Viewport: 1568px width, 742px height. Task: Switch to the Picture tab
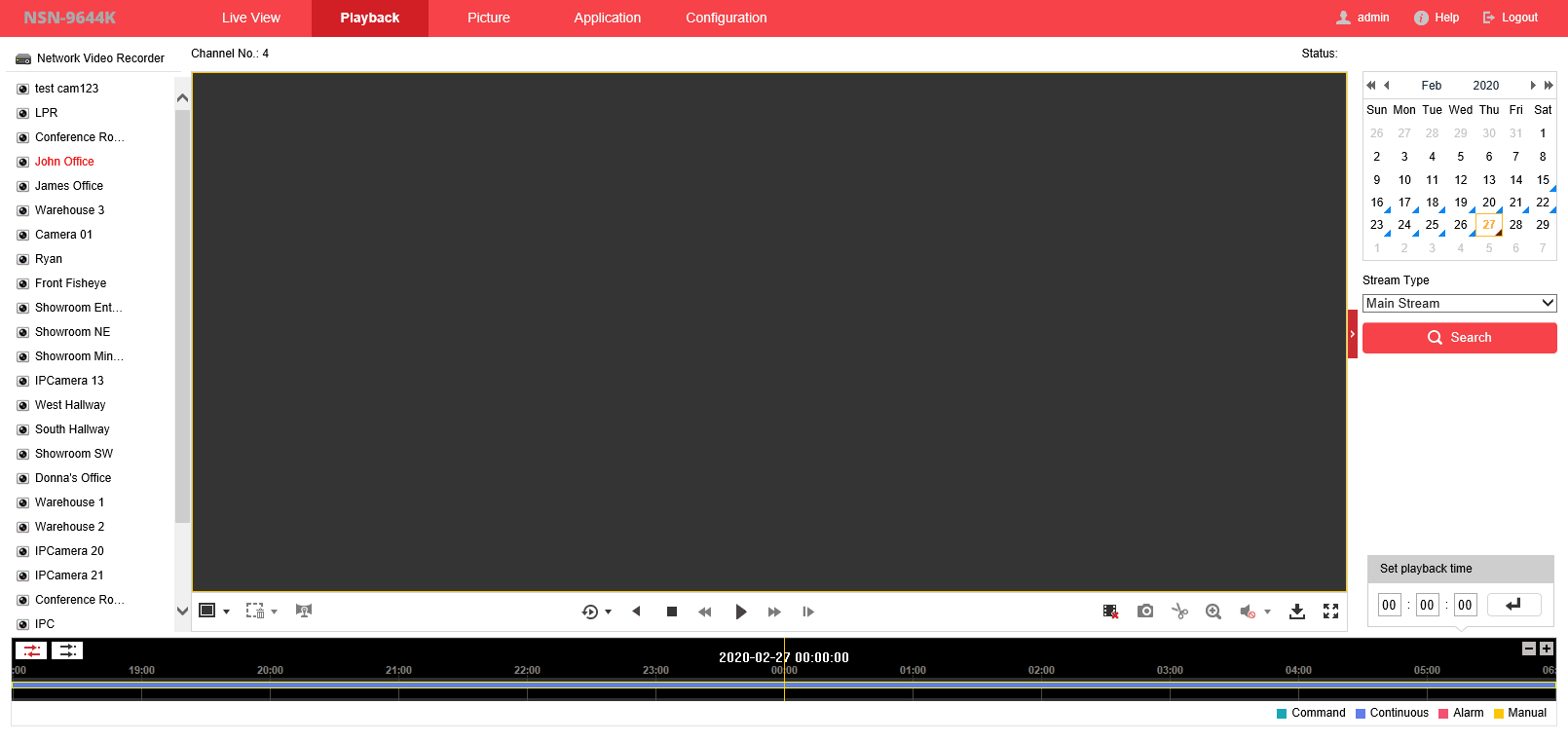click(x=489, y=18)
